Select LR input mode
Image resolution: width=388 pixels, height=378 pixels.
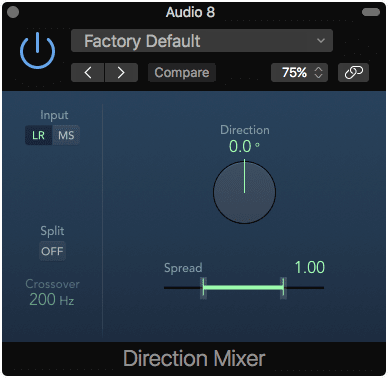click(x=38, y=135)
